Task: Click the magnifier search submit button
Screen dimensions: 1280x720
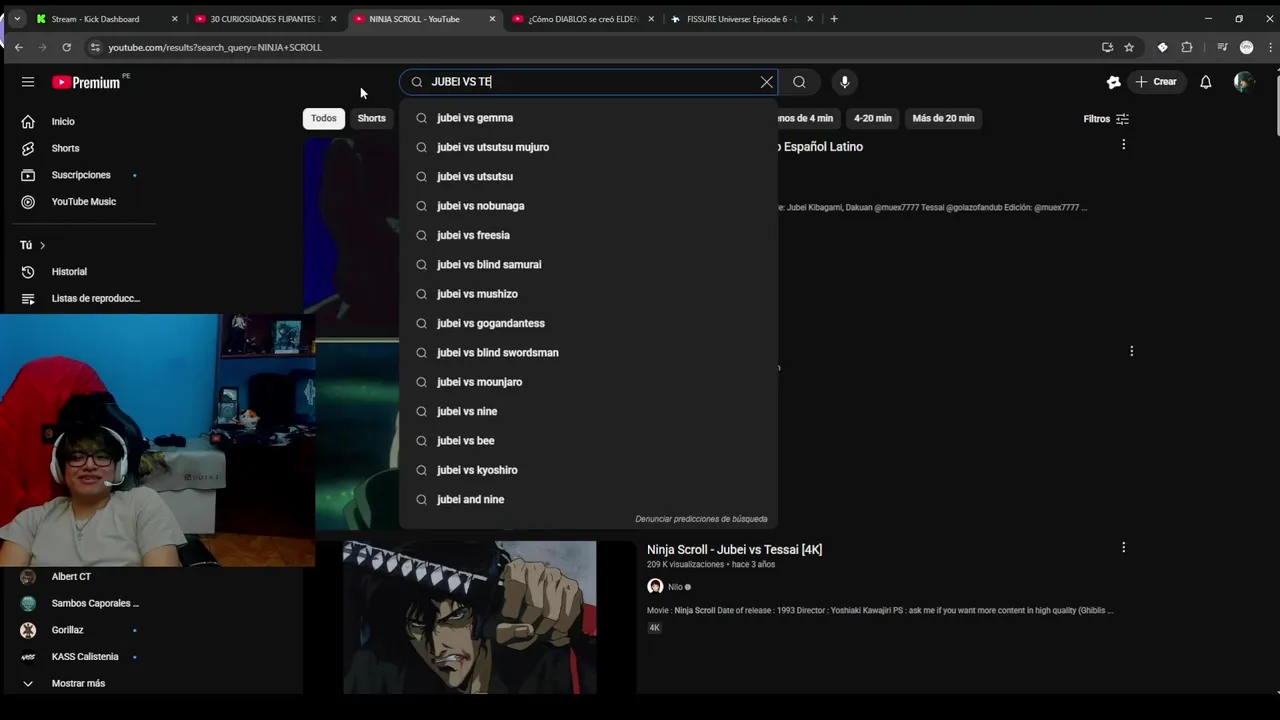Action: pos(799,82)
